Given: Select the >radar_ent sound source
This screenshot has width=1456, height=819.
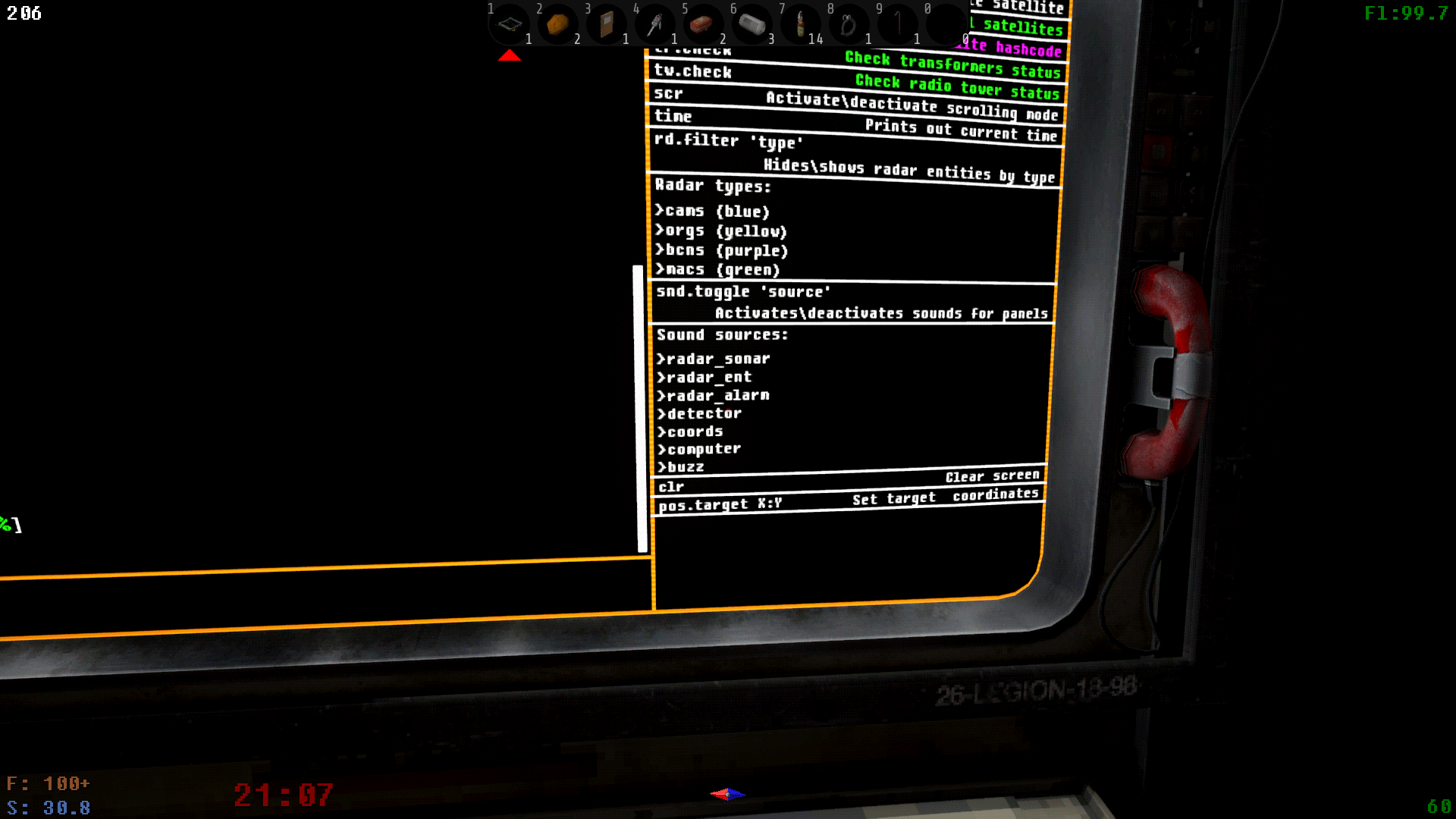Looking at the screenshot, I should pyautogui.click(x=704, y=377).
